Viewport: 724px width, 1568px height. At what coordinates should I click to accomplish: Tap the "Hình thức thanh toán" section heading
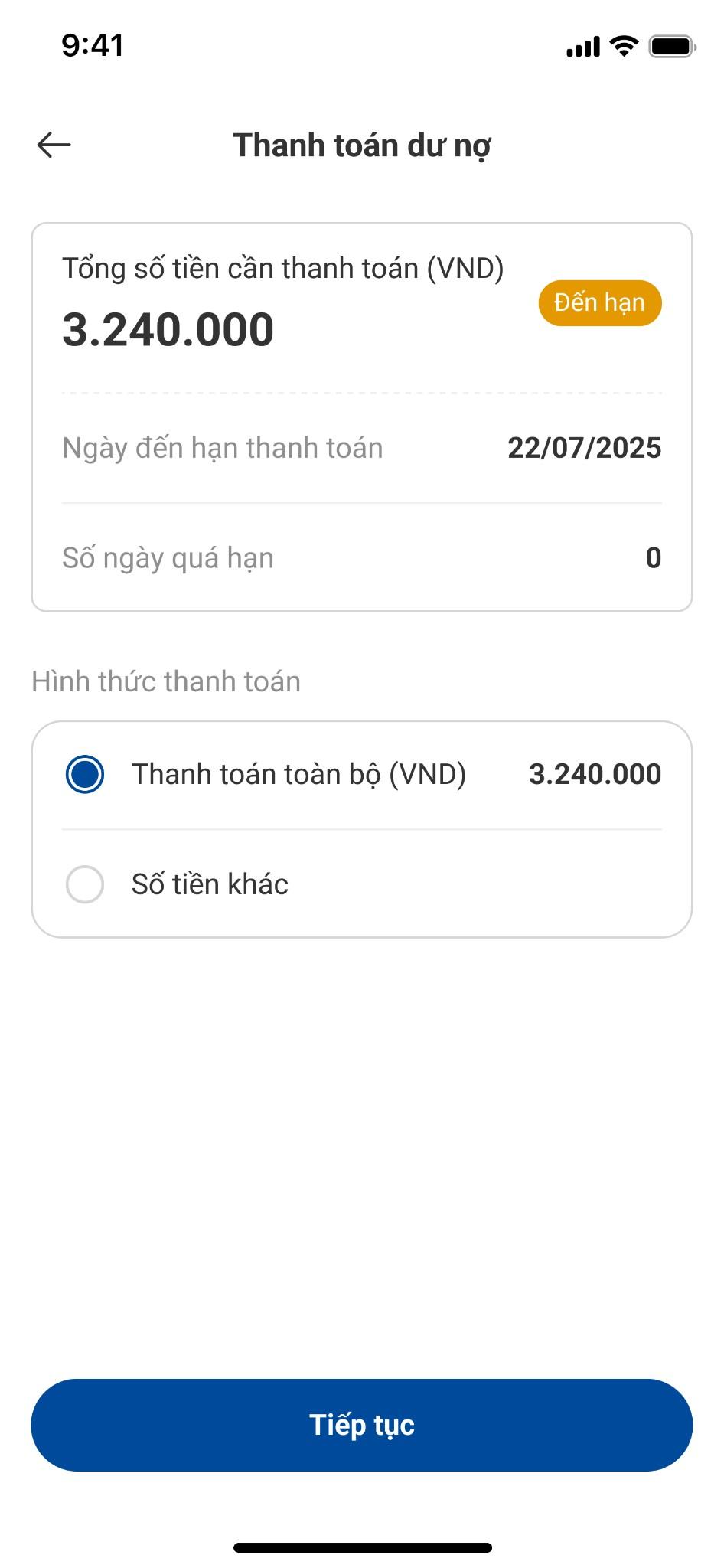(166, 681)
